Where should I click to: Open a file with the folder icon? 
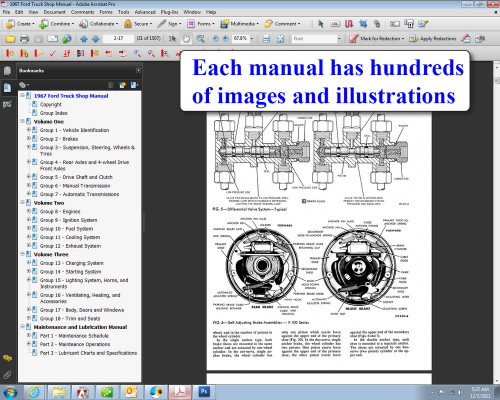click(x=10, y=39)
